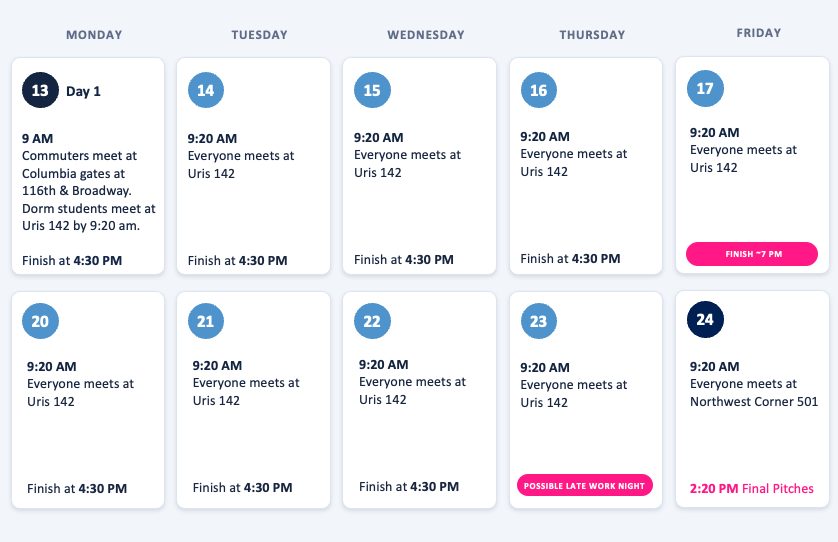
Task: Click the FRIDAY column header
Action: (x=759, y=33)
